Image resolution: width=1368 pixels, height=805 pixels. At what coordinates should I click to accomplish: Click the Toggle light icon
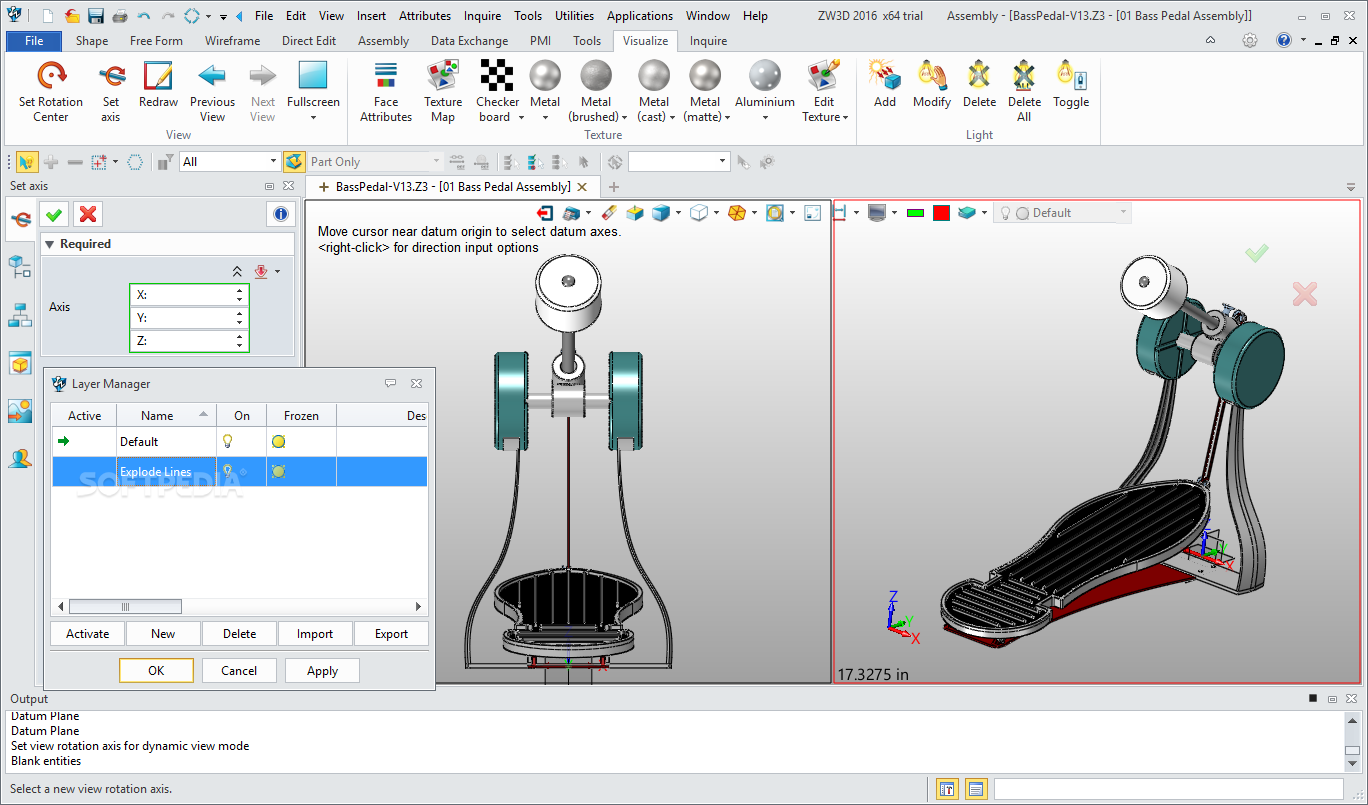[1071, 85]
